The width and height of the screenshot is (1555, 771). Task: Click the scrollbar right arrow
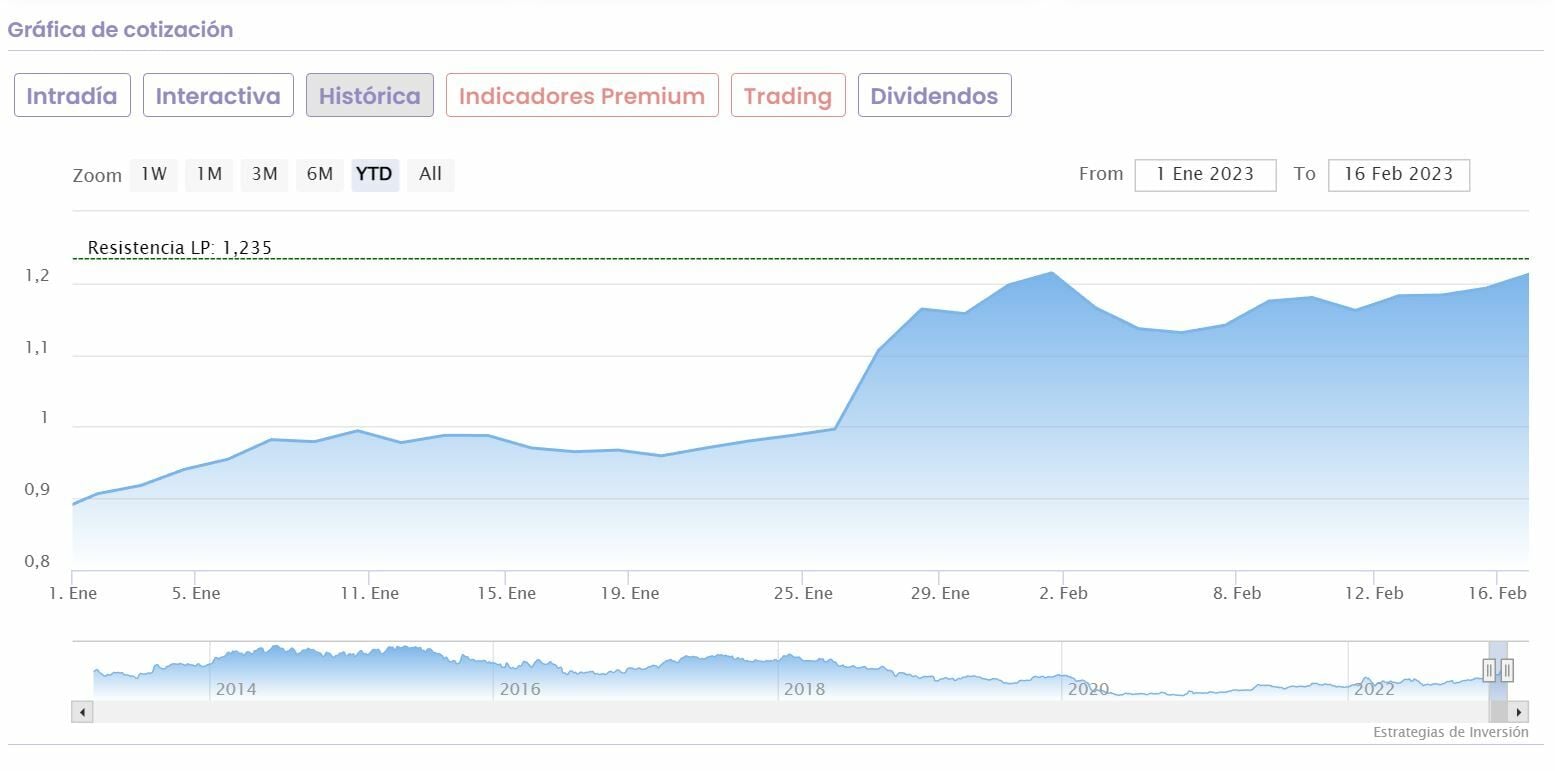click(x=1519, y=712)
